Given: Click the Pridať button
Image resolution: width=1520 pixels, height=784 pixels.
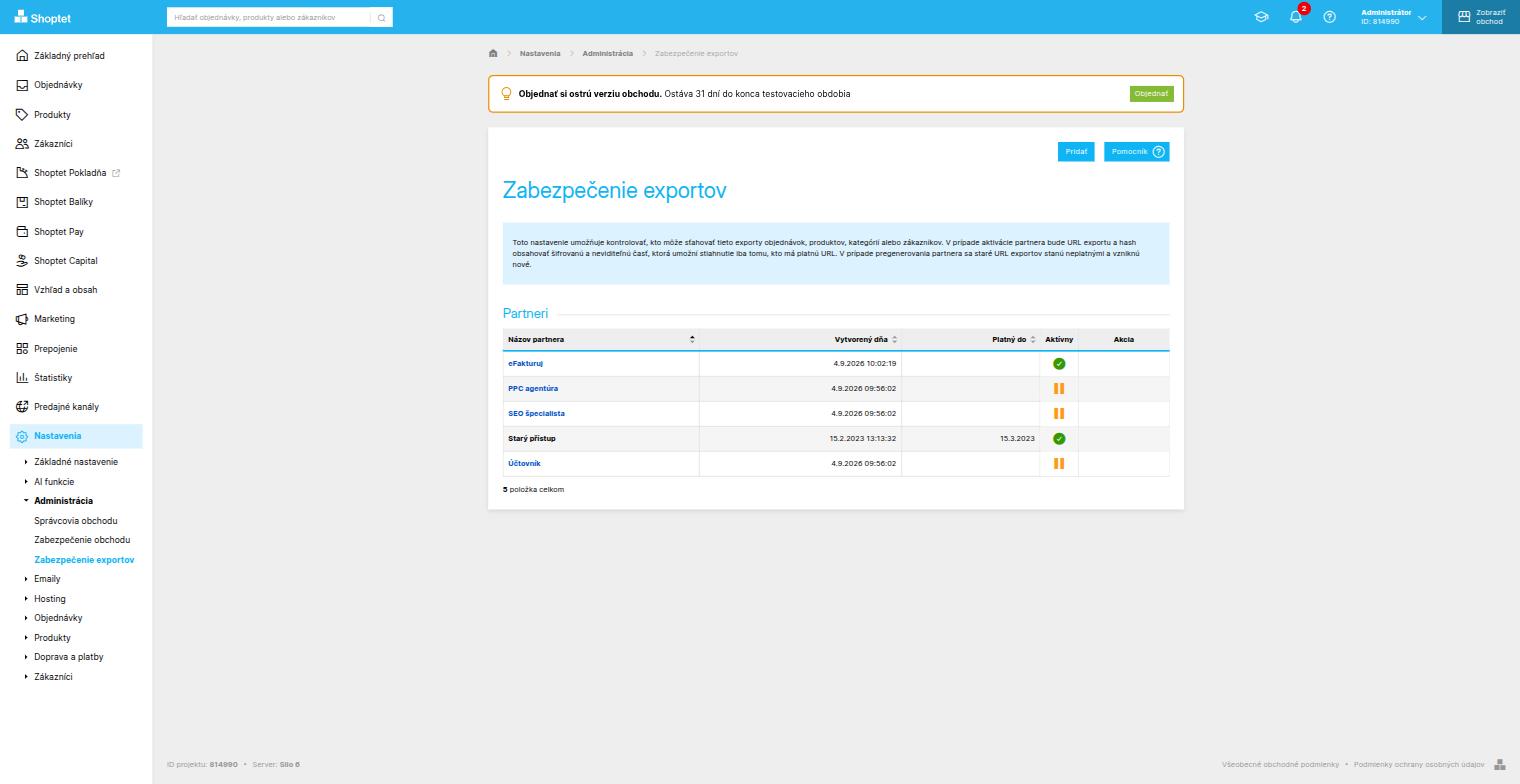Looking at the screenshot, I should coord(1076,151).
